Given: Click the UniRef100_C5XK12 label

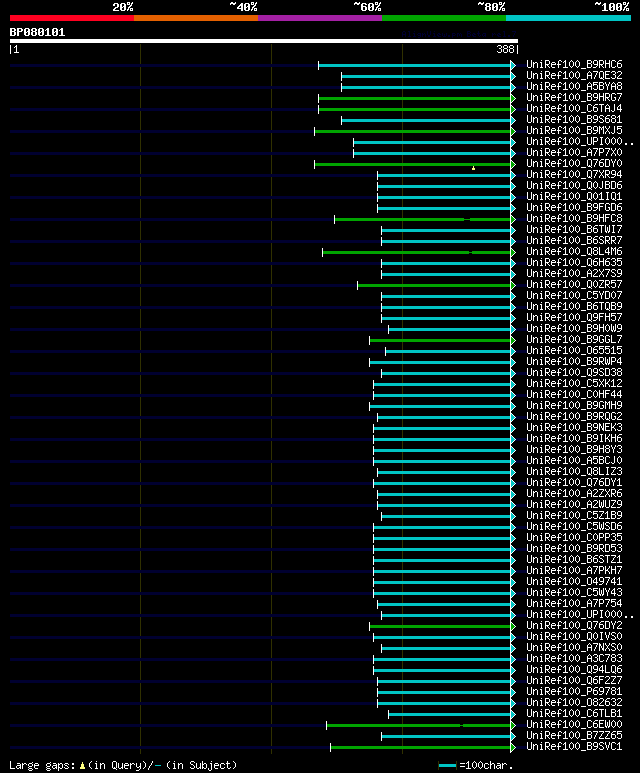Looking at the screenshot, I should [x=574, y=384].
